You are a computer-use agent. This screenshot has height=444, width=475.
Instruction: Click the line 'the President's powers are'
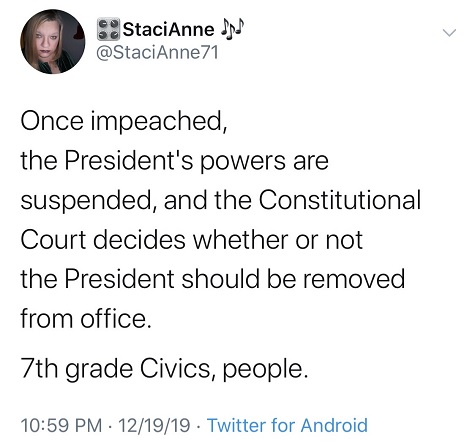click(x=175, y=161)
